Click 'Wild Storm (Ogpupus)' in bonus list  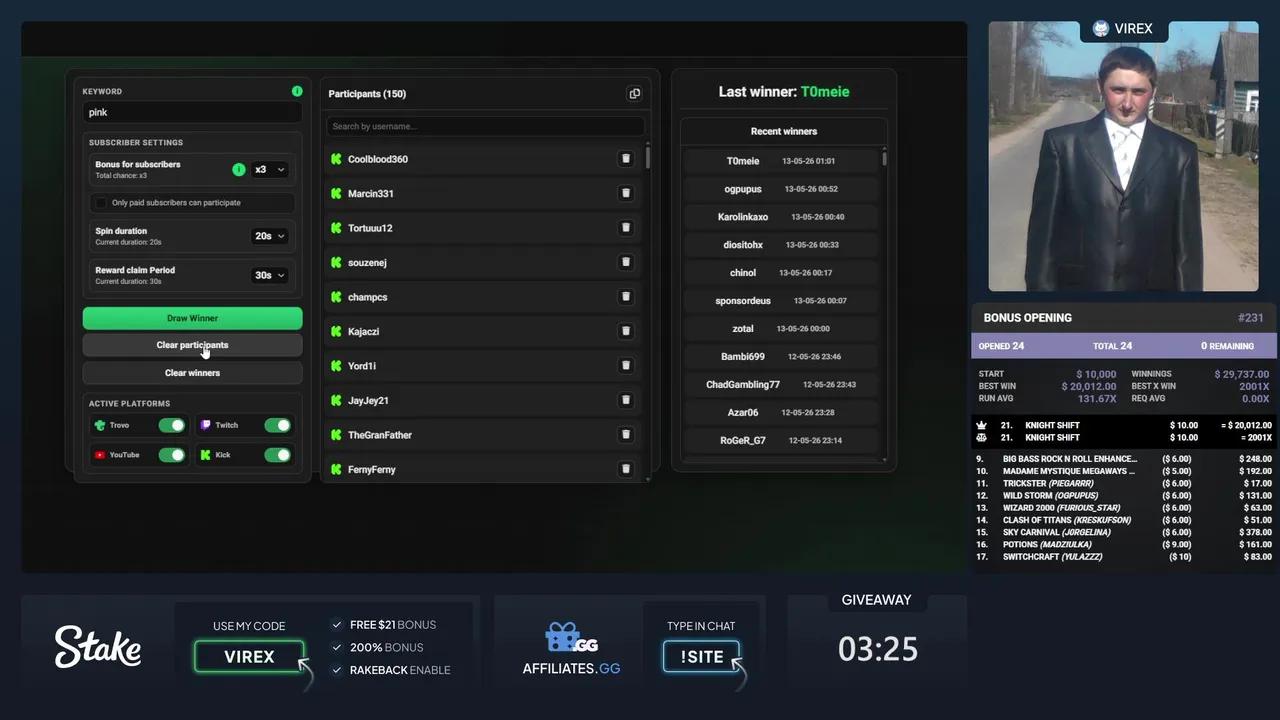tap(1123, 496)
